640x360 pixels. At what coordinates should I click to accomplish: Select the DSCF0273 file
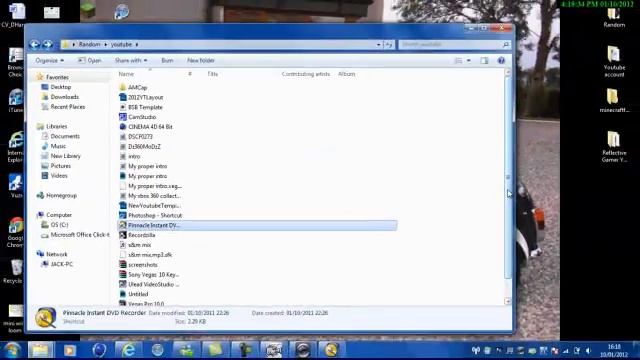coord(140,136)
